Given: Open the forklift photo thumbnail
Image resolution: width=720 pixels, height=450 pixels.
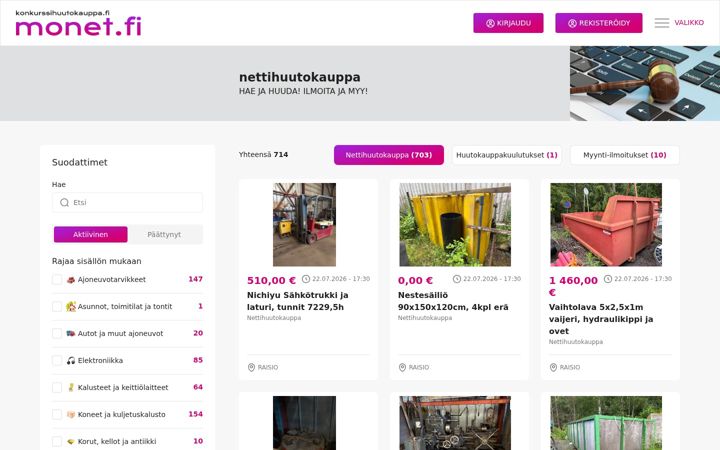Looking at the screenshot, I should coord(304,225).
